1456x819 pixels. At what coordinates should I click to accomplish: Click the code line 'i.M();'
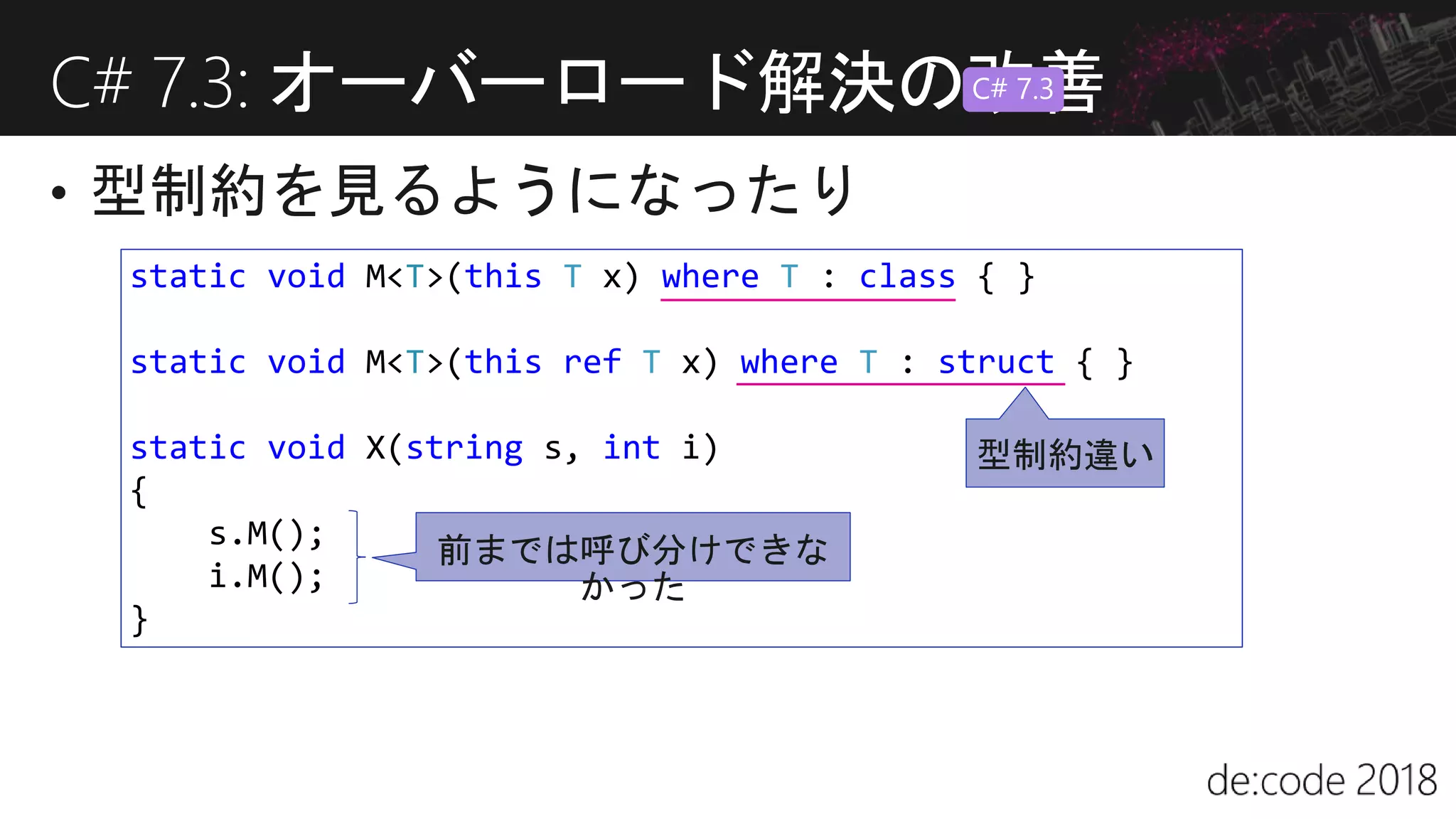point(267,575)
